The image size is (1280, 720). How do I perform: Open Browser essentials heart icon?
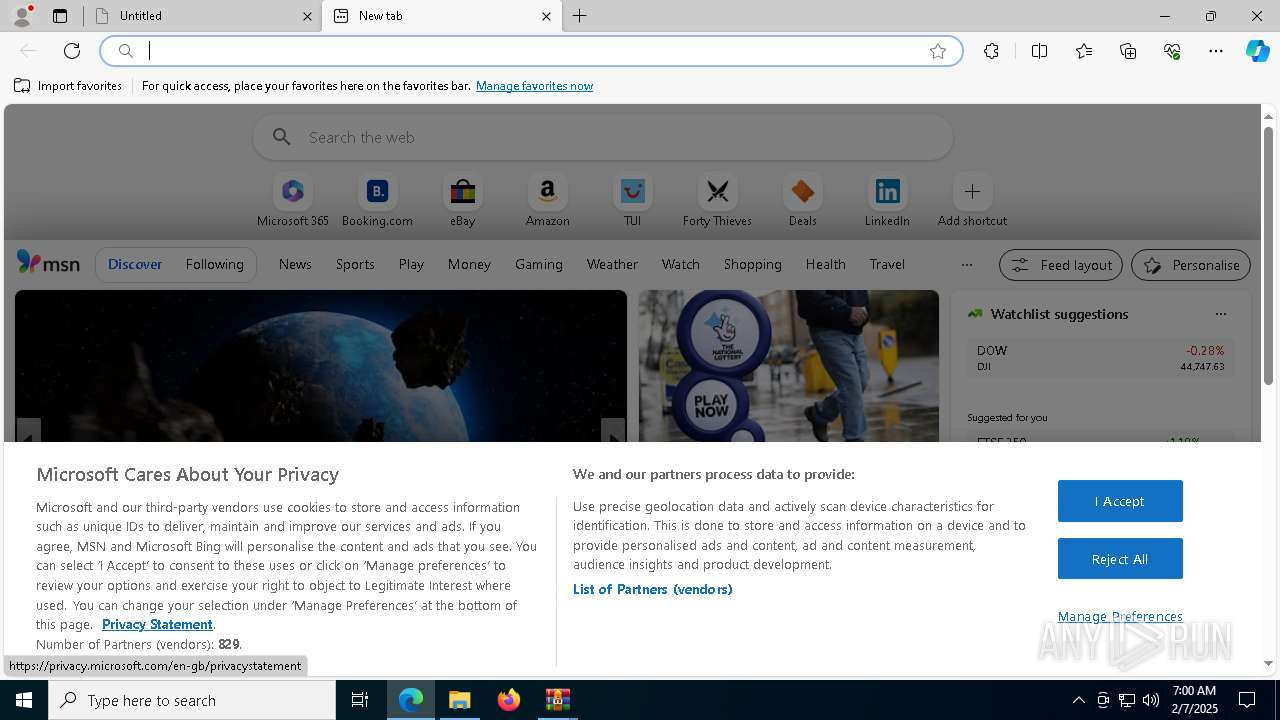point(1172,51)
